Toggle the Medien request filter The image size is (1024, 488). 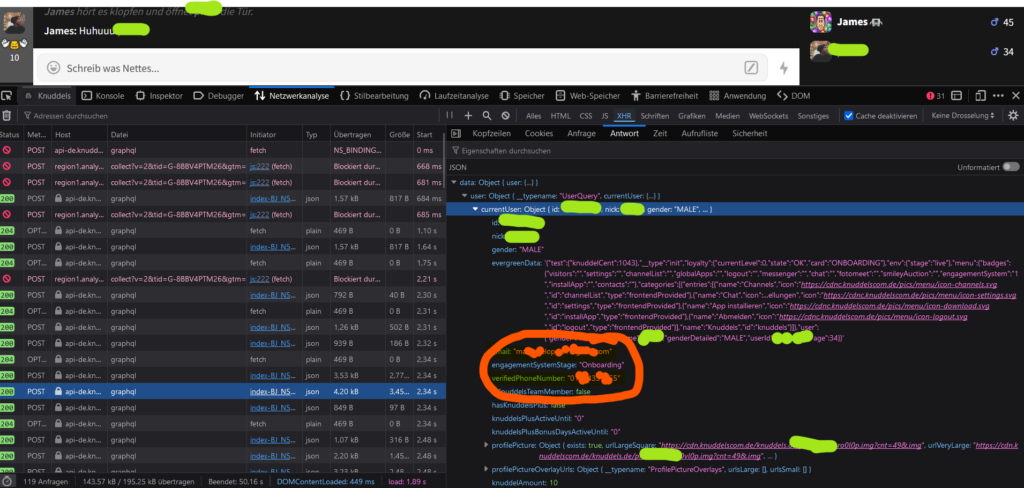pos(727,116)
